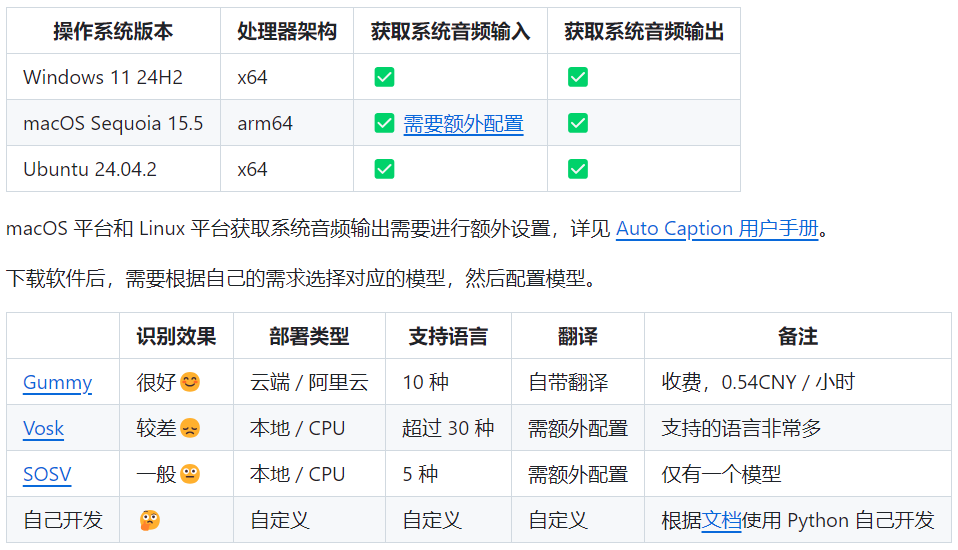Screen dimensions: 958x550
Task: Click the neutral emoji beside 一般
Action: [x=190, y=474]
